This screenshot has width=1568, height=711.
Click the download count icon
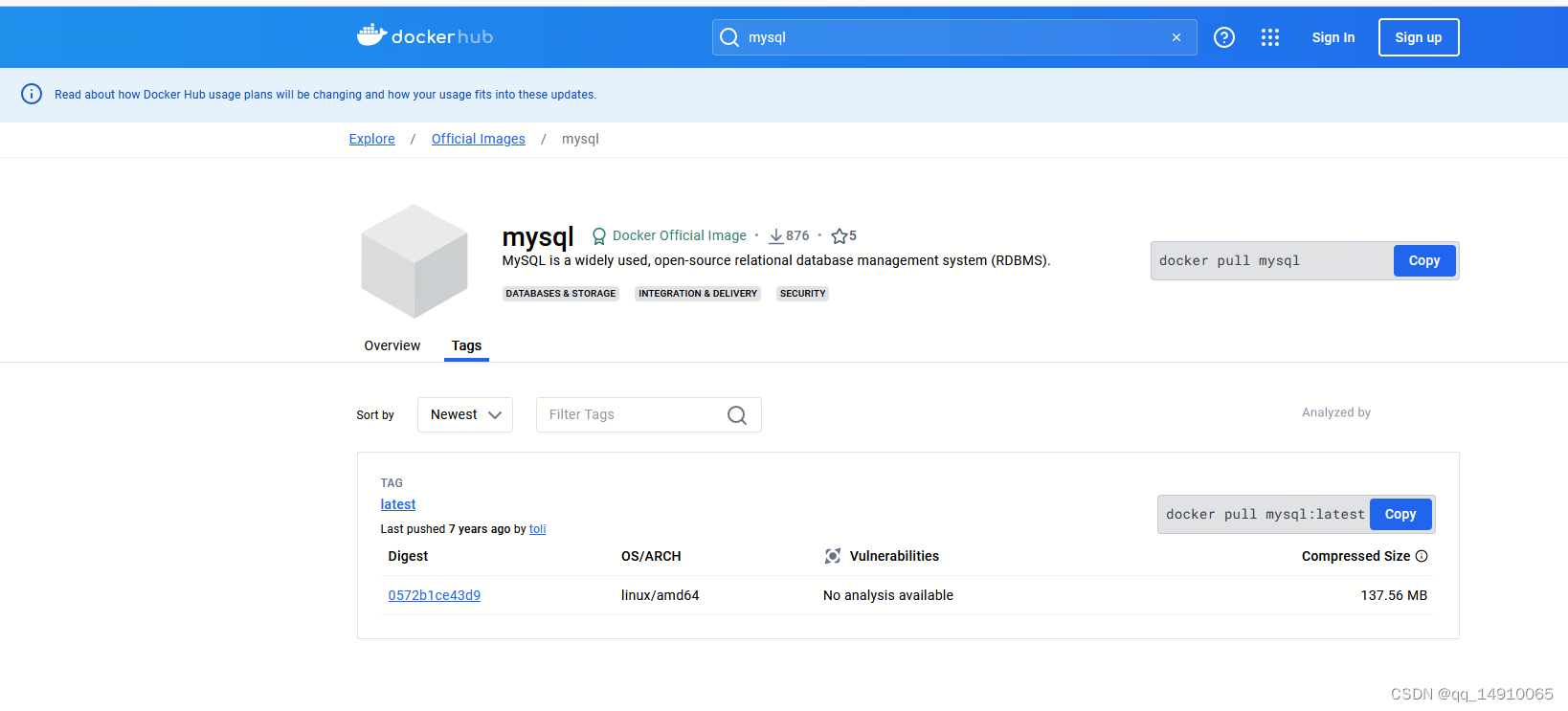[776, 236]
